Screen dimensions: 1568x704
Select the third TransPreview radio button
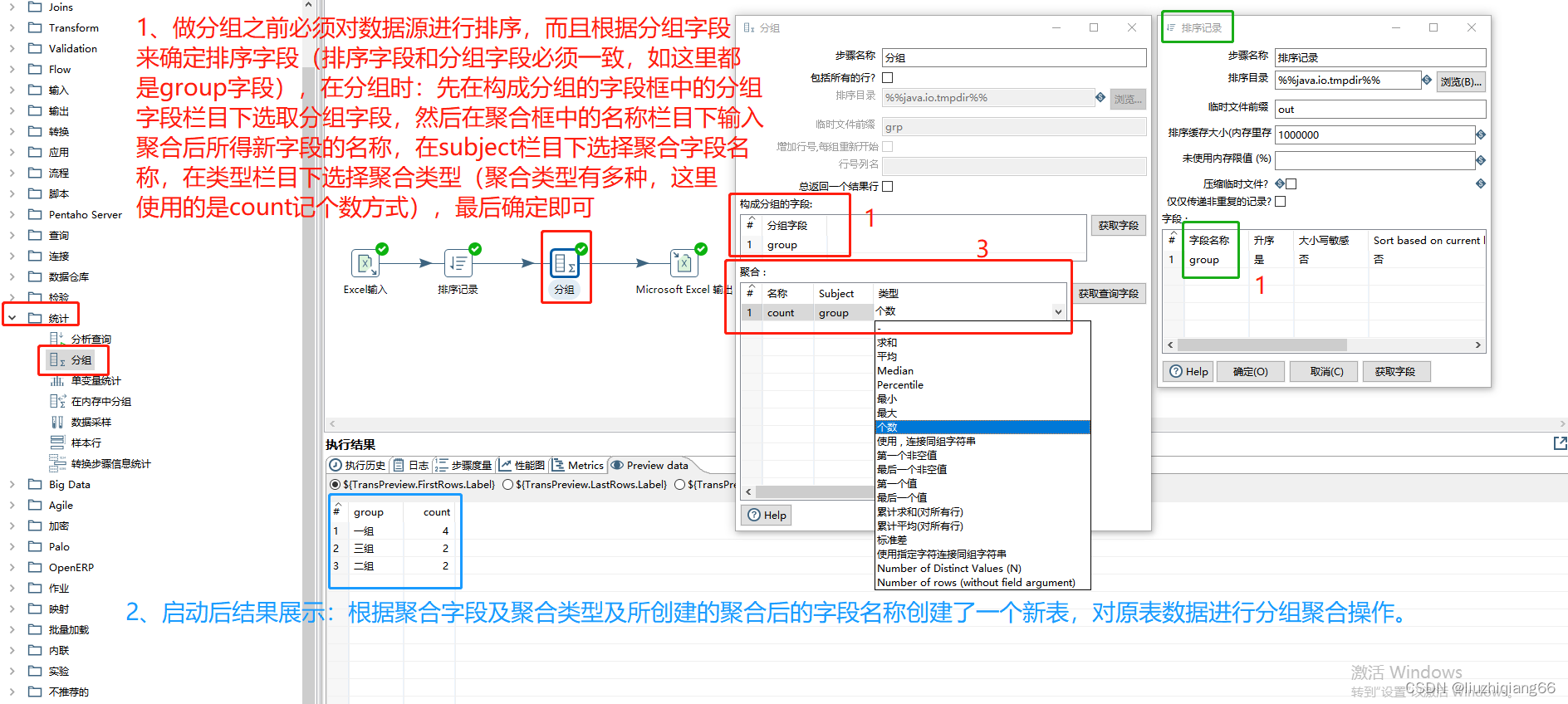(679, 484)
